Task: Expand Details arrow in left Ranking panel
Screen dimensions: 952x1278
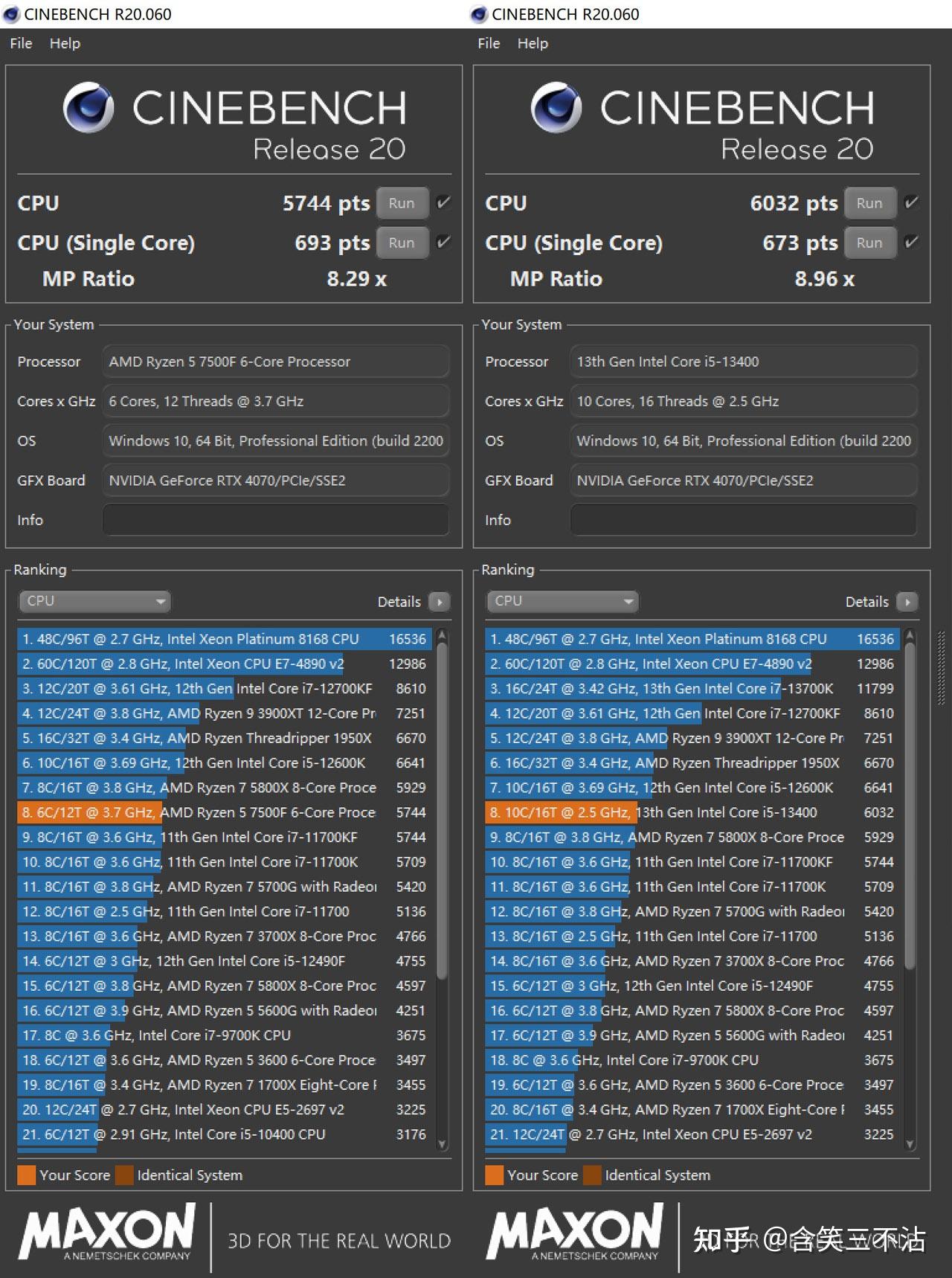Action: point(440,602)
